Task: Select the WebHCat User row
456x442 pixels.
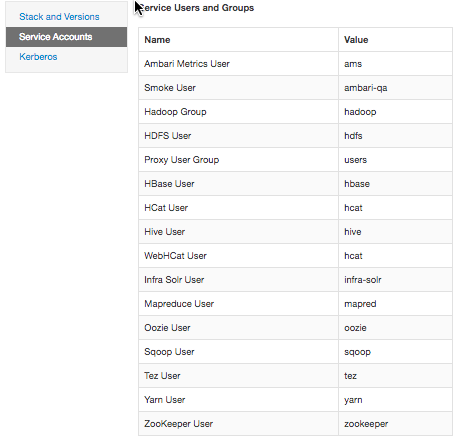Action: 295,256
